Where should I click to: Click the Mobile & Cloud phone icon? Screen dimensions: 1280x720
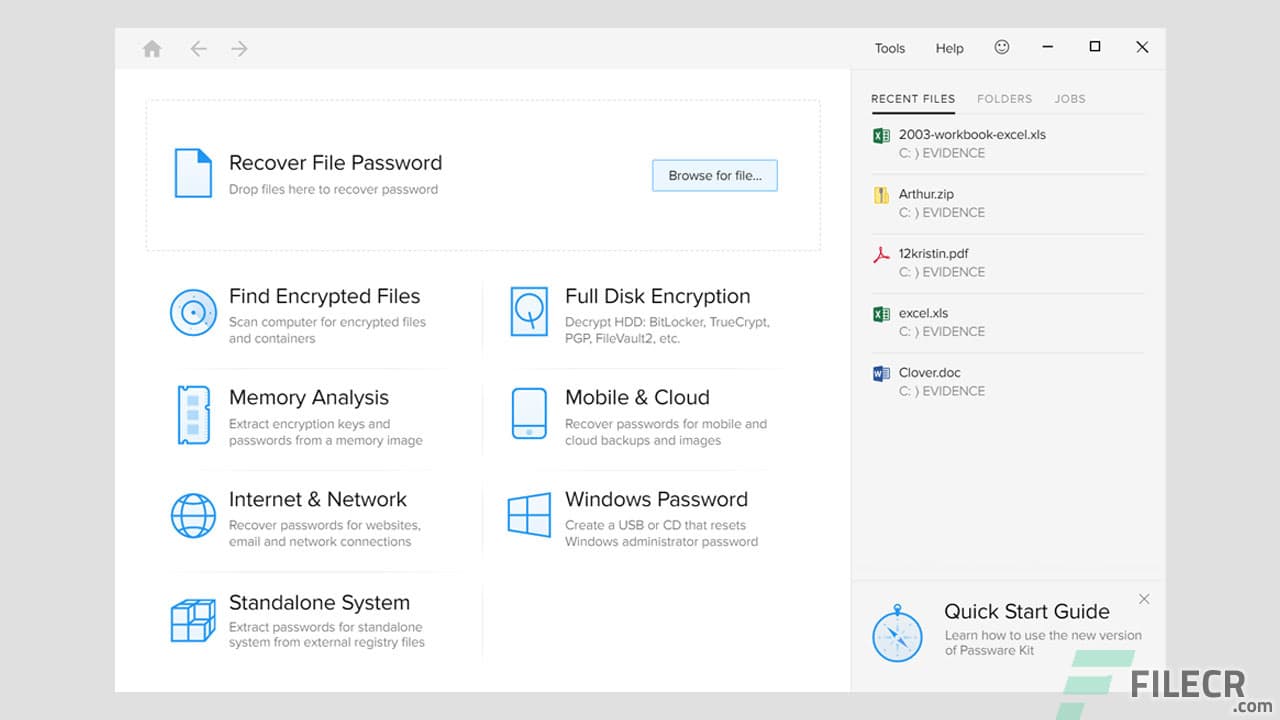pyautogui.click(x=529, y=415)
